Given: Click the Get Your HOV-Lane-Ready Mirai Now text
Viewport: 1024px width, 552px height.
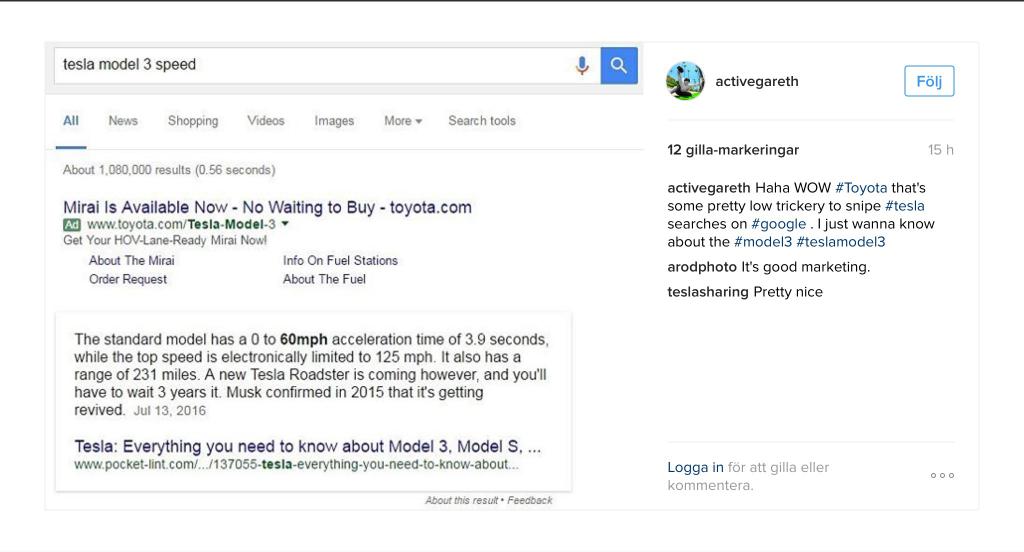Looking at the screenshot, I should pos(165,240).
